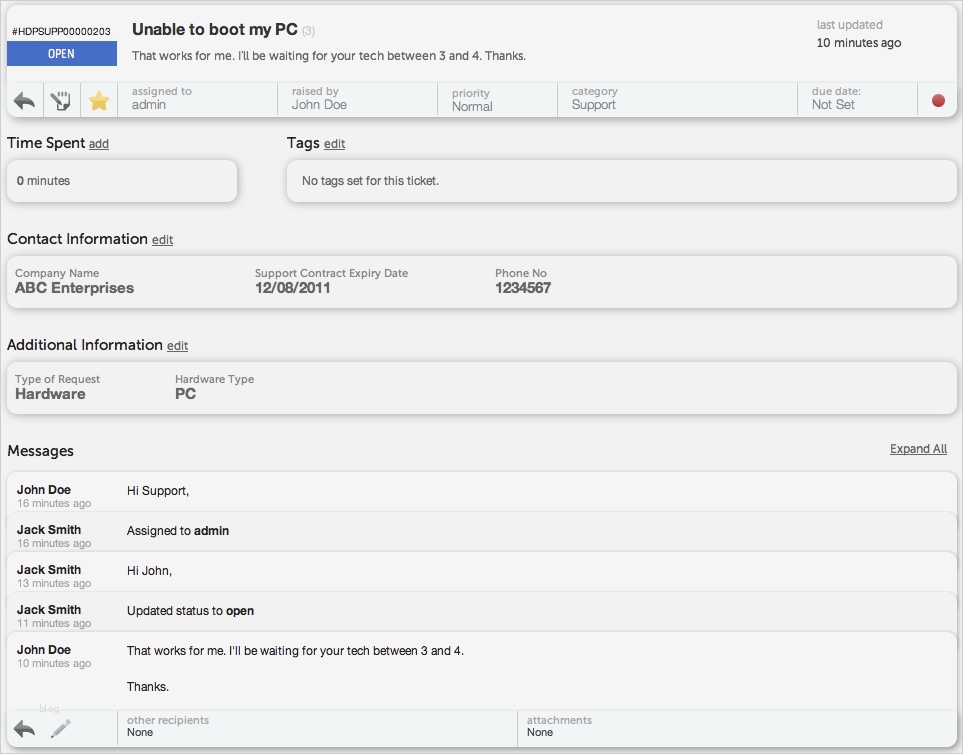963x754 pixels.
Task: Click the blue OPEN status badge
Action: point(61,54)
